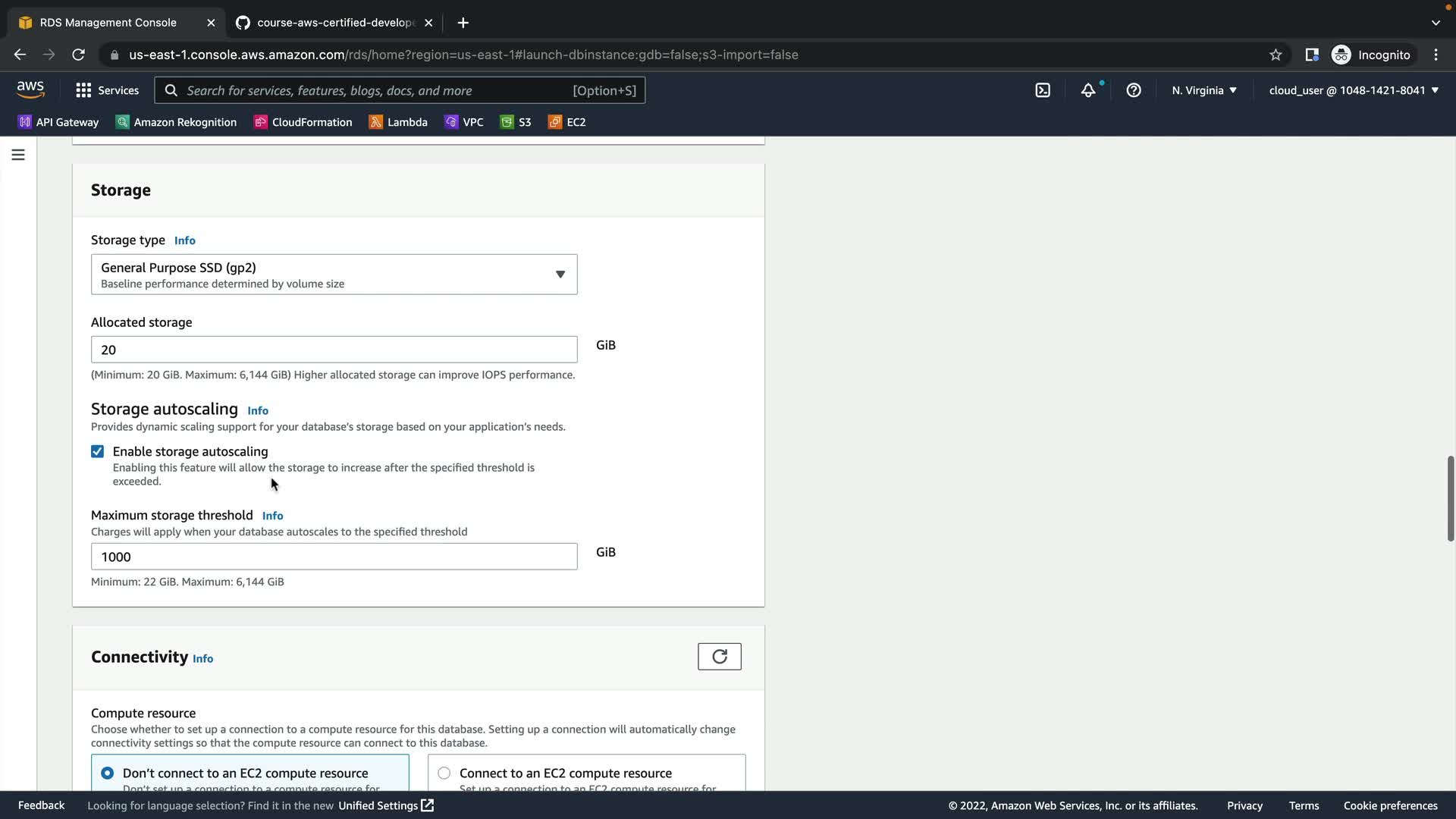1456x819 pixels.
Task: Select Don't connect to an EC2 compute resource
Action: 108,773
